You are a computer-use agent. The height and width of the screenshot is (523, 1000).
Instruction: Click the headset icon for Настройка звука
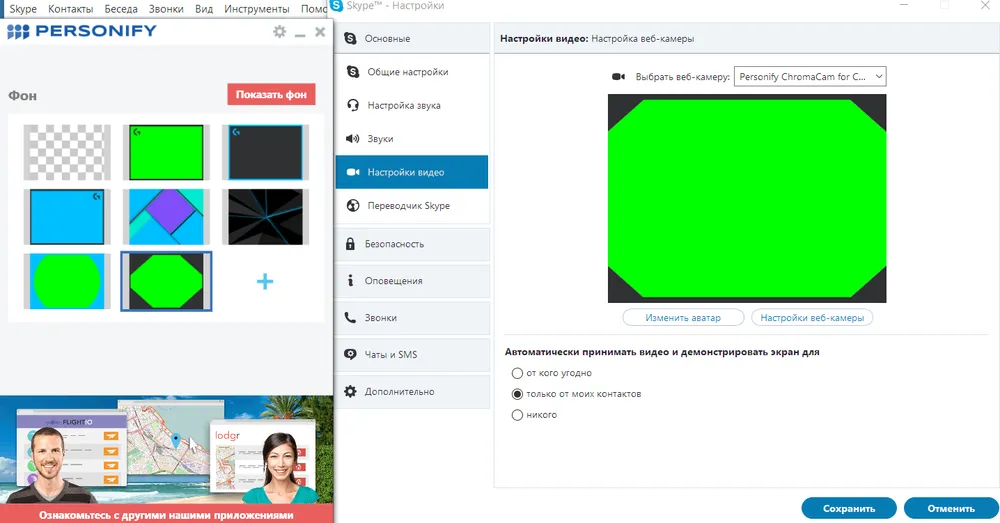coord(352,105)
